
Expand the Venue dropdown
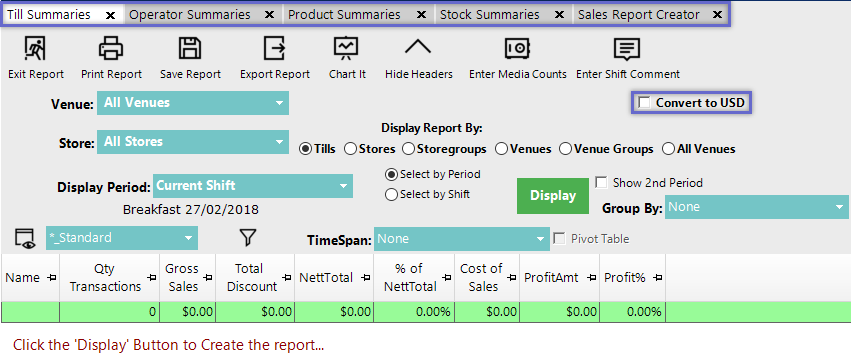193,103
